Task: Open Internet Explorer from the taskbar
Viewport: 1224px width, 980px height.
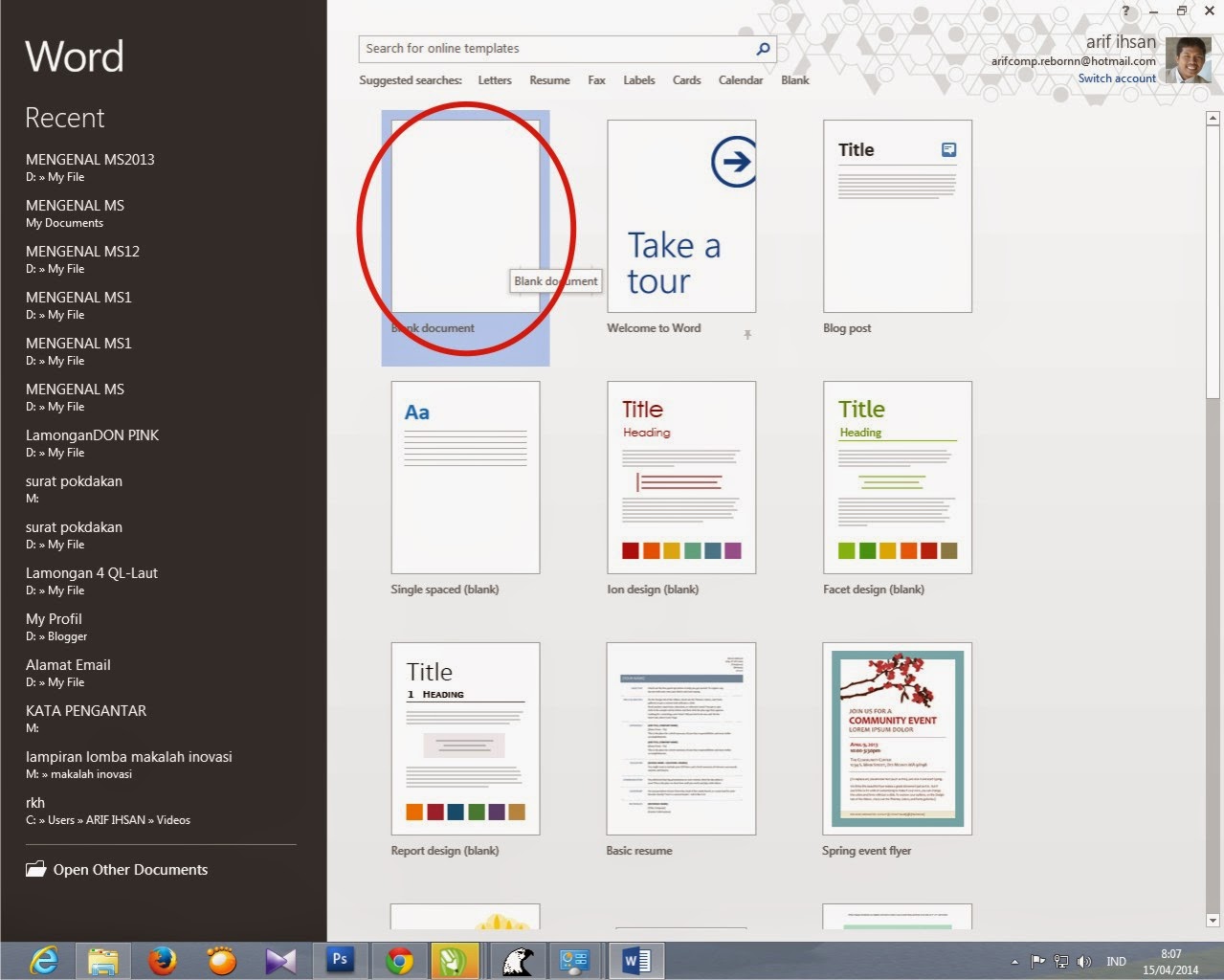Action: 44,960
